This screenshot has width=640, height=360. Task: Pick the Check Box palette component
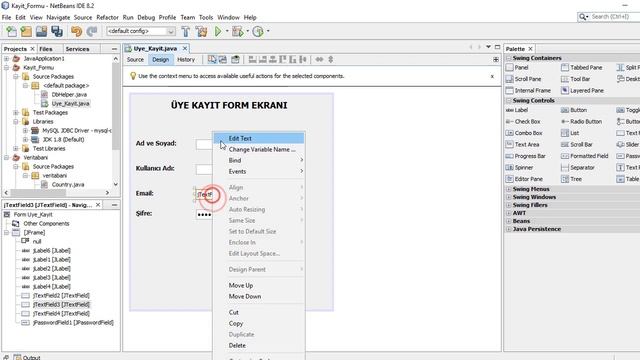[x=523, y=122]
